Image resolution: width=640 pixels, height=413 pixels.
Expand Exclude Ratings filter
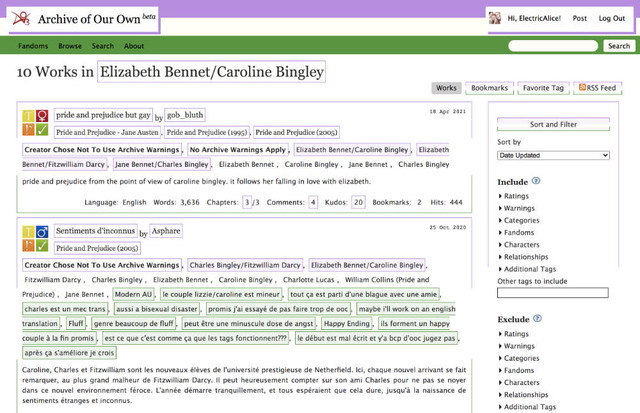(x=513, y=334)
